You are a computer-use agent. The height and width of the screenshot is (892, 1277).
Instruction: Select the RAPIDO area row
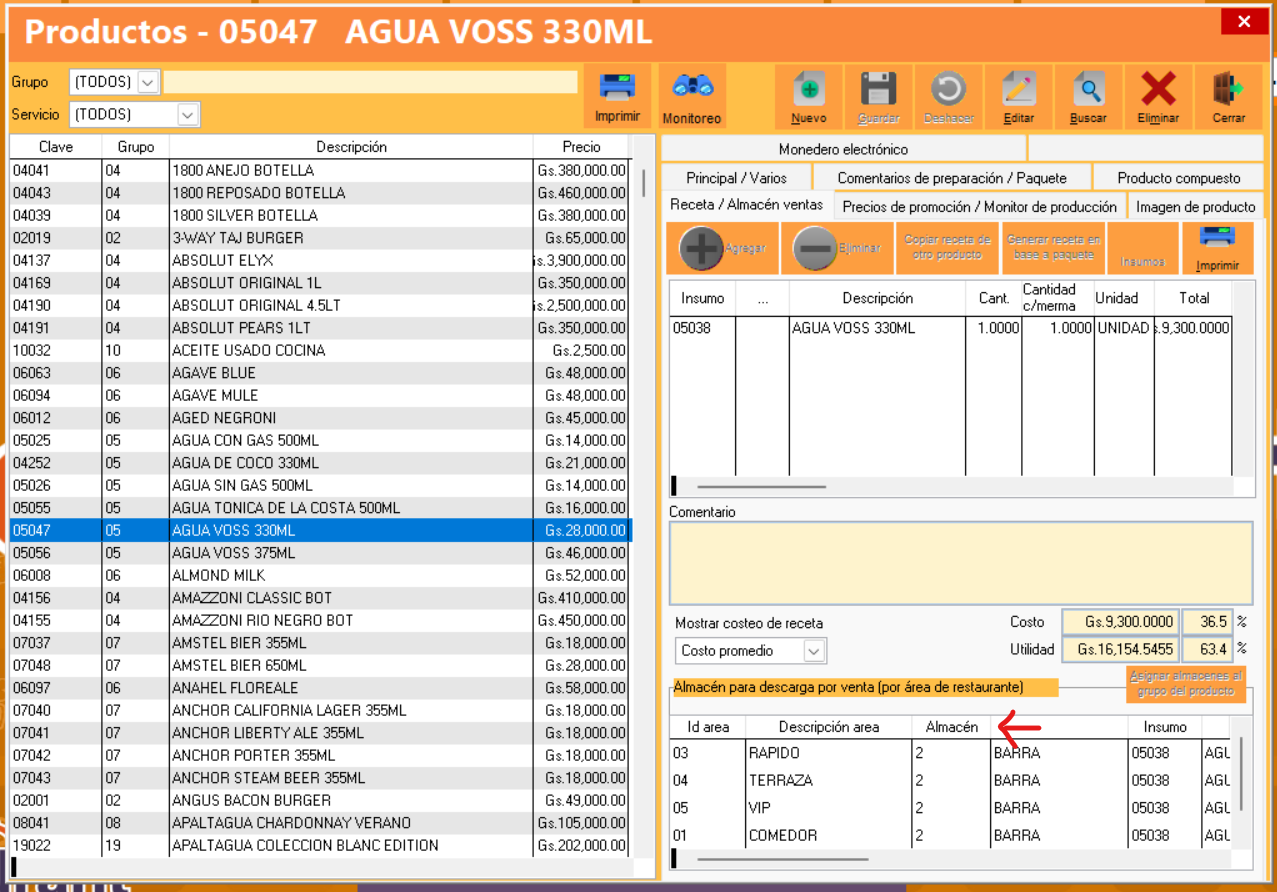(x=950, y=753)
